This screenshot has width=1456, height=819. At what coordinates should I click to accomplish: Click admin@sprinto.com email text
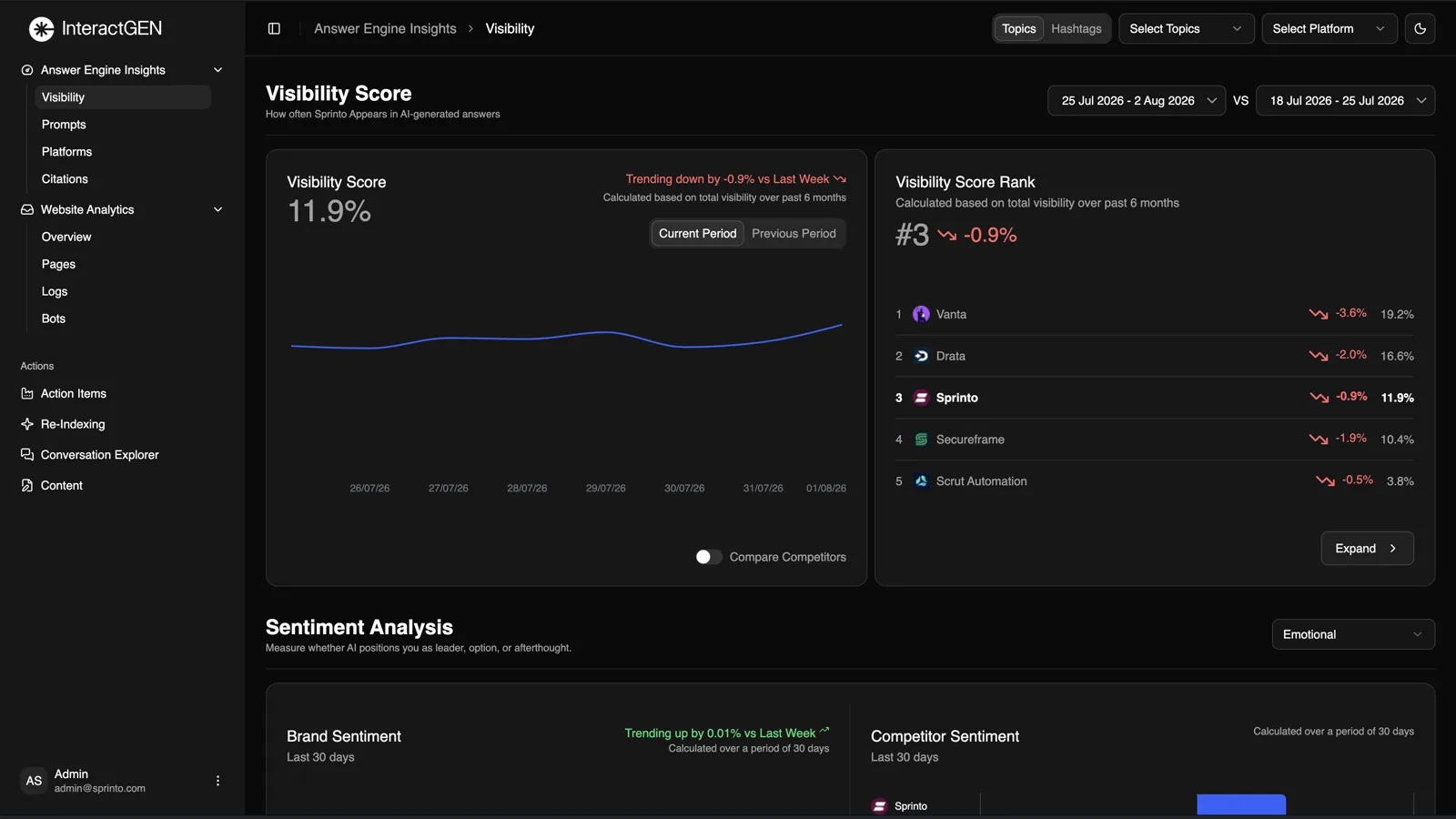click(x=99, y=789)
